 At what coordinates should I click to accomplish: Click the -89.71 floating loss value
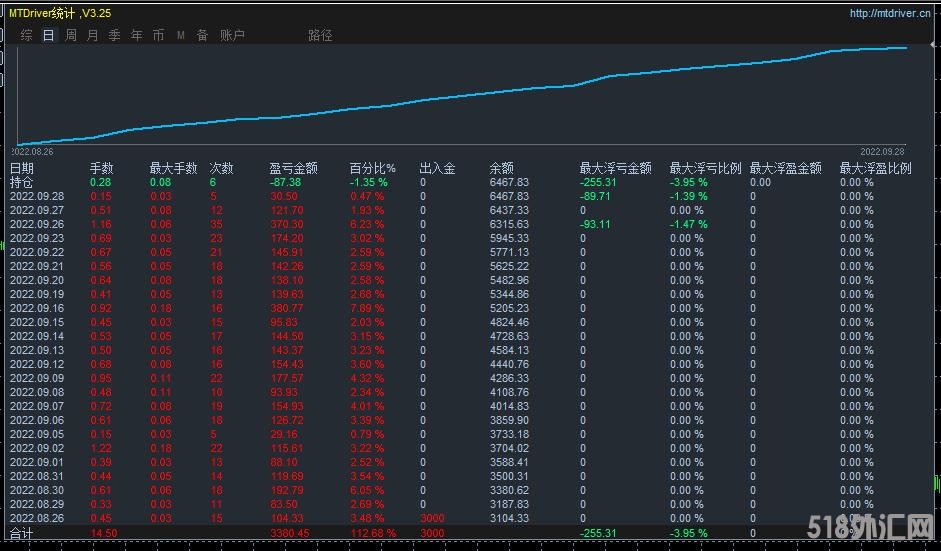tap(595, 196)
